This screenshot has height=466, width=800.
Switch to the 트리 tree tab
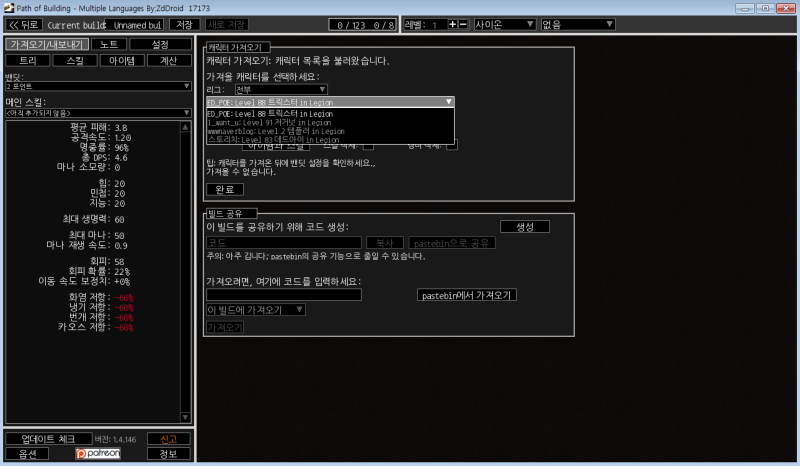28,61
